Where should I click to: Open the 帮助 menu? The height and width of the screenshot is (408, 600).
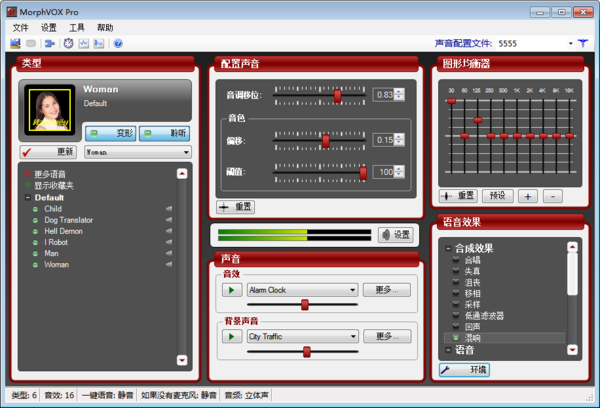tap(105, 28)
